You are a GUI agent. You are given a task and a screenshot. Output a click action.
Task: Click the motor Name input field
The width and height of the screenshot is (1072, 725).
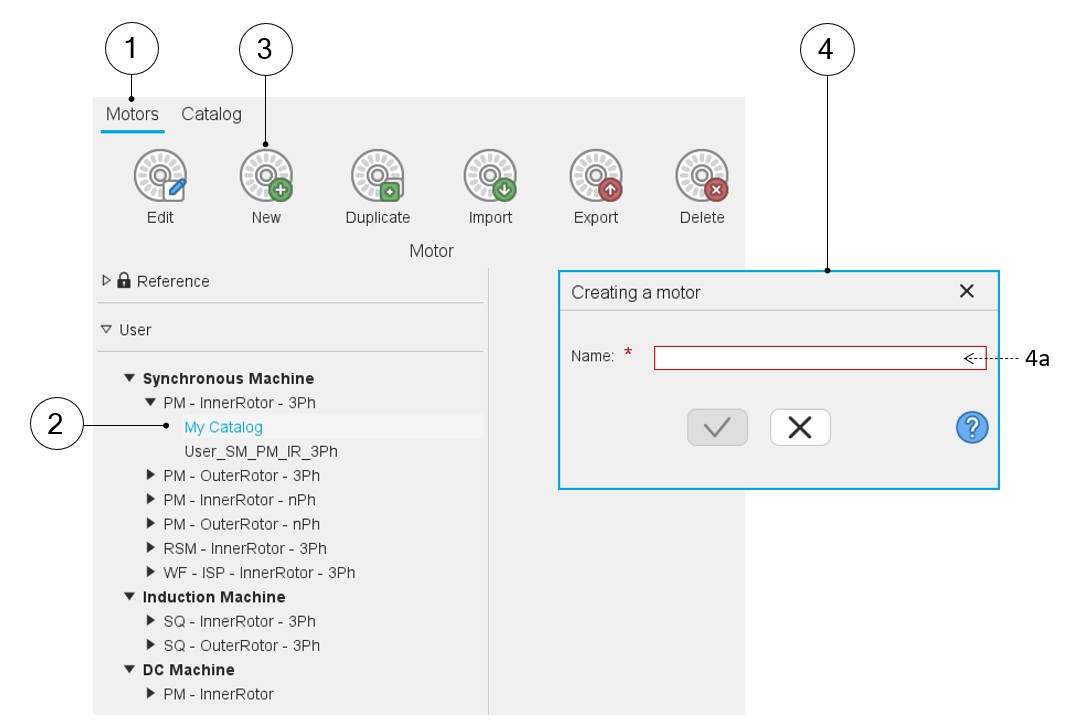[810, 358]
